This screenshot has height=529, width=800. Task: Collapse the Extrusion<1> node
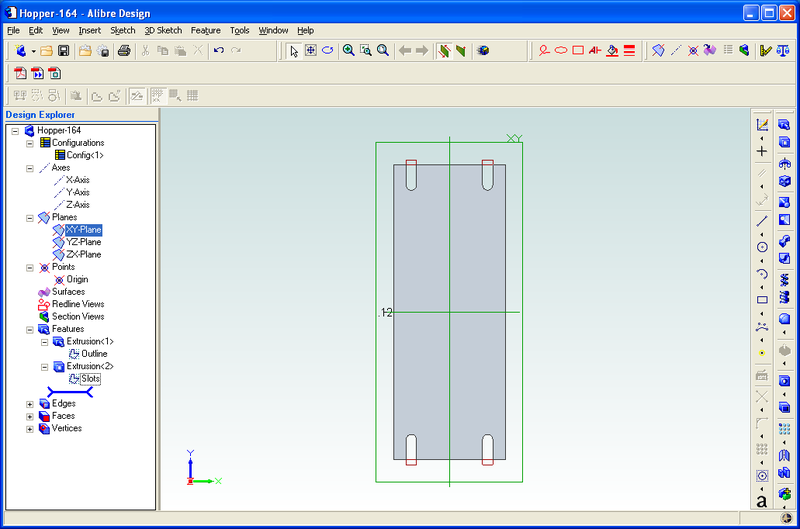[x=44, y=342]
